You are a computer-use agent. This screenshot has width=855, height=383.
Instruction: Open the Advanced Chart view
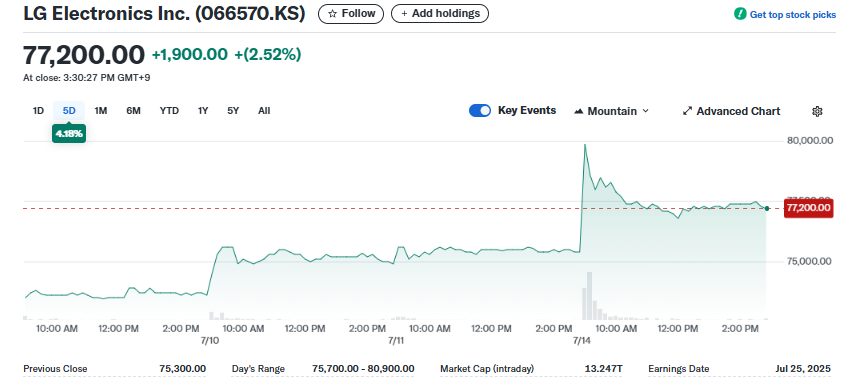click(731, 111)
